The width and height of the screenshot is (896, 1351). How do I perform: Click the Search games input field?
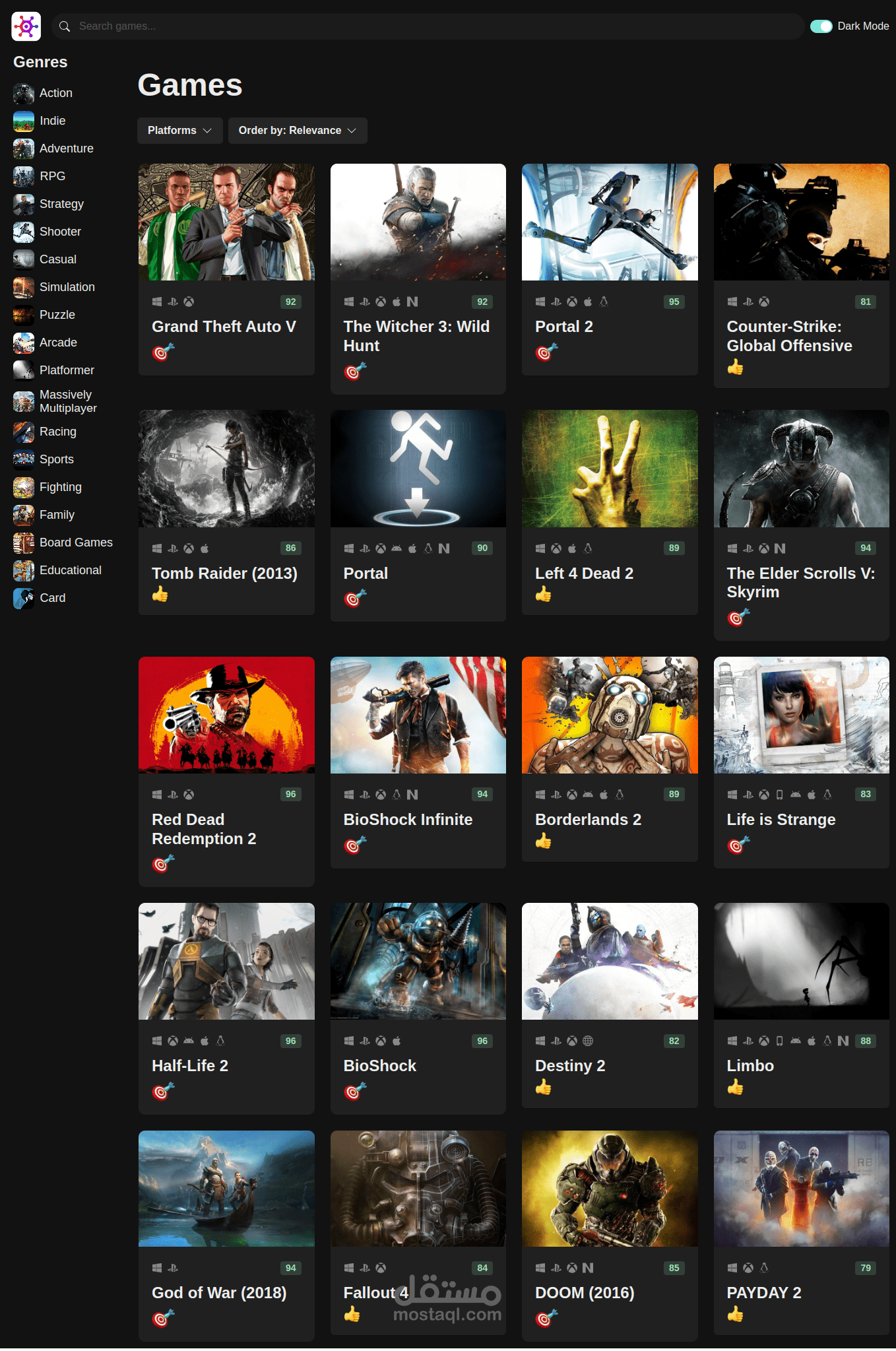click(428, 26)
